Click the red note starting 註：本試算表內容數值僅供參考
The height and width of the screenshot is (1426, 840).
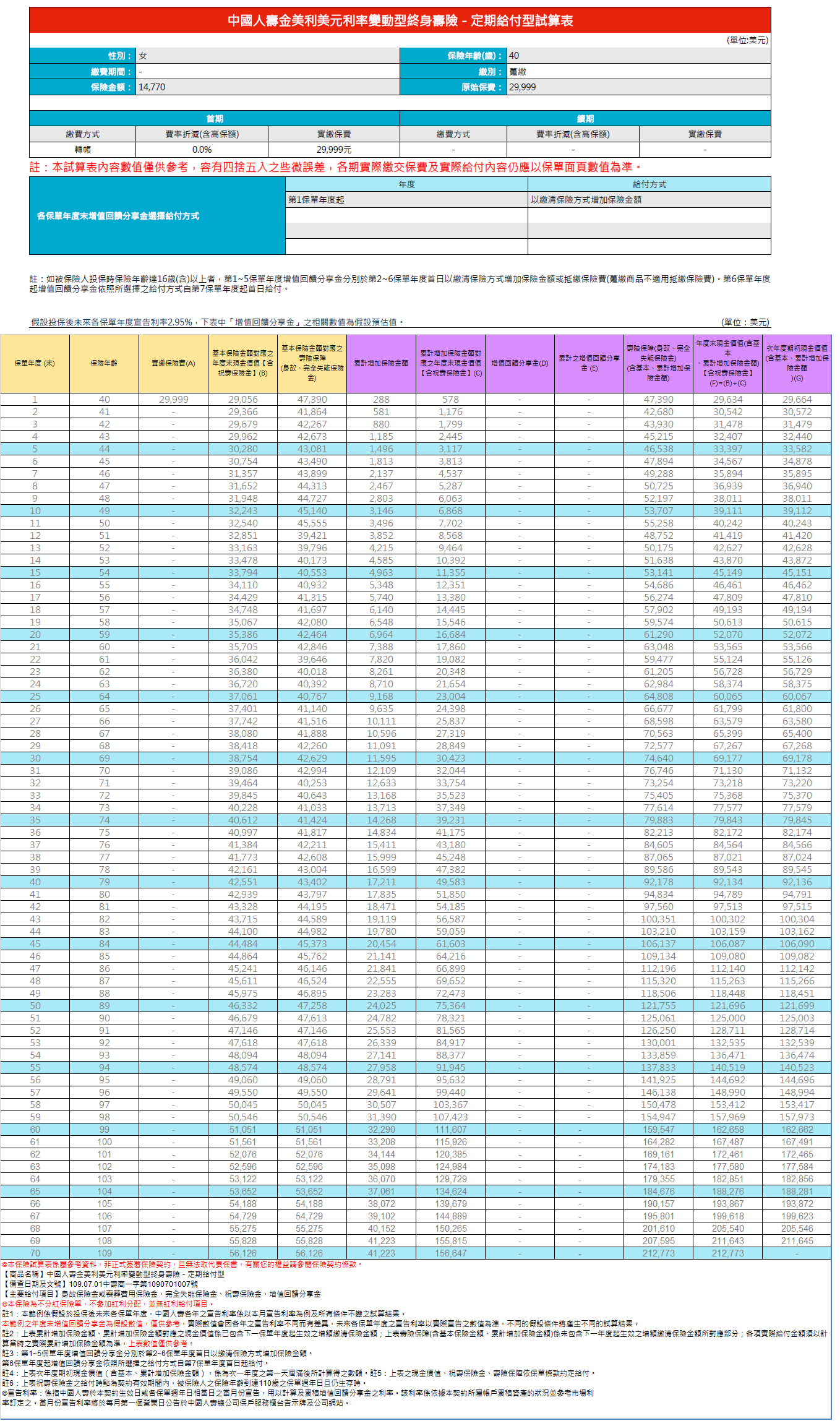click(x=336, y=167)
